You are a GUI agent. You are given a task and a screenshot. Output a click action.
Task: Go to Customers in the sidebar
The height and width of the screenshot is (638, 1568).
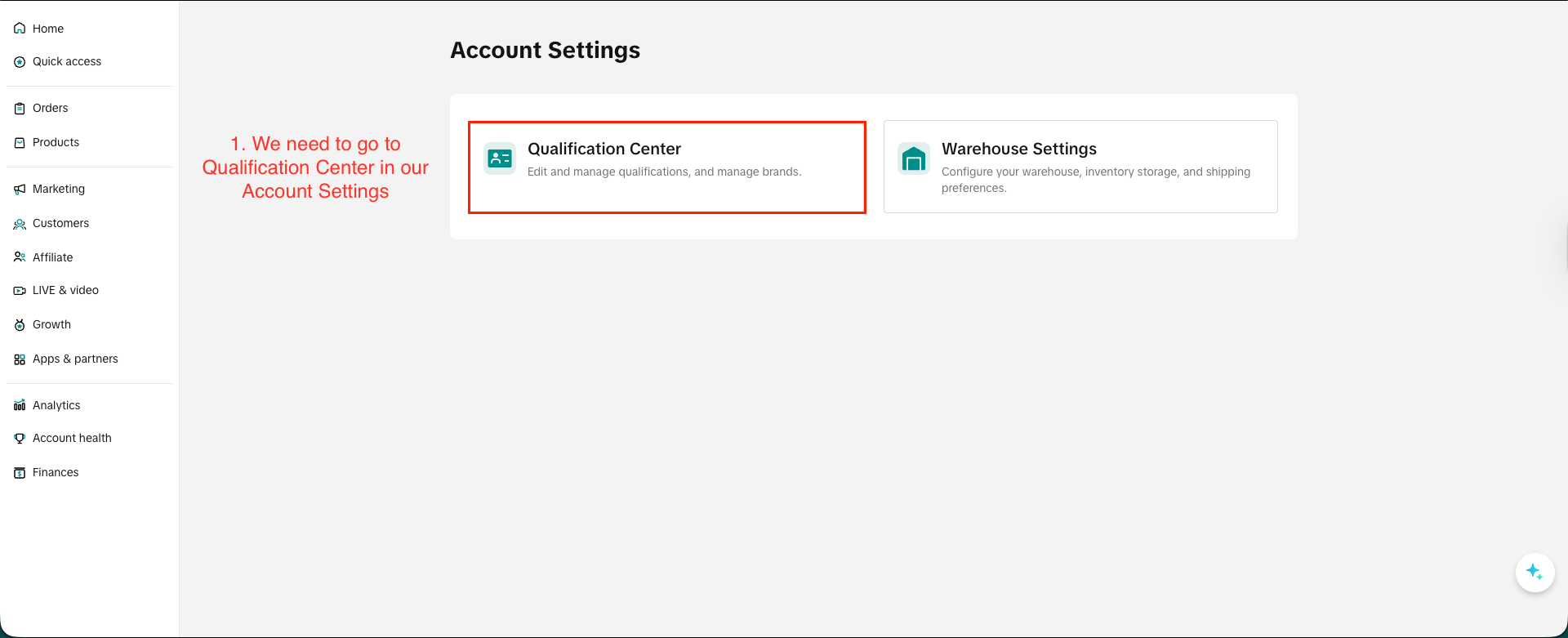point(60,223)
